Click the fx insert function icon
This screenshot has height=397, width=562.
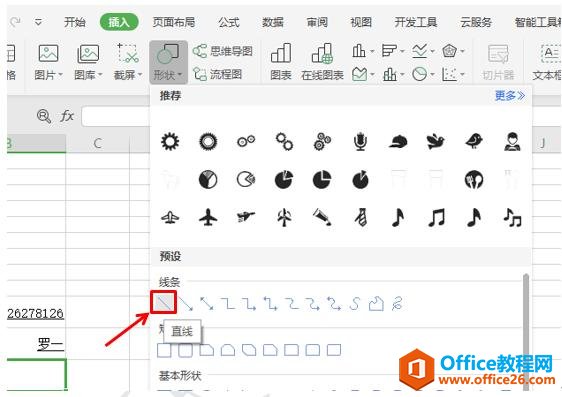[67, 116]
